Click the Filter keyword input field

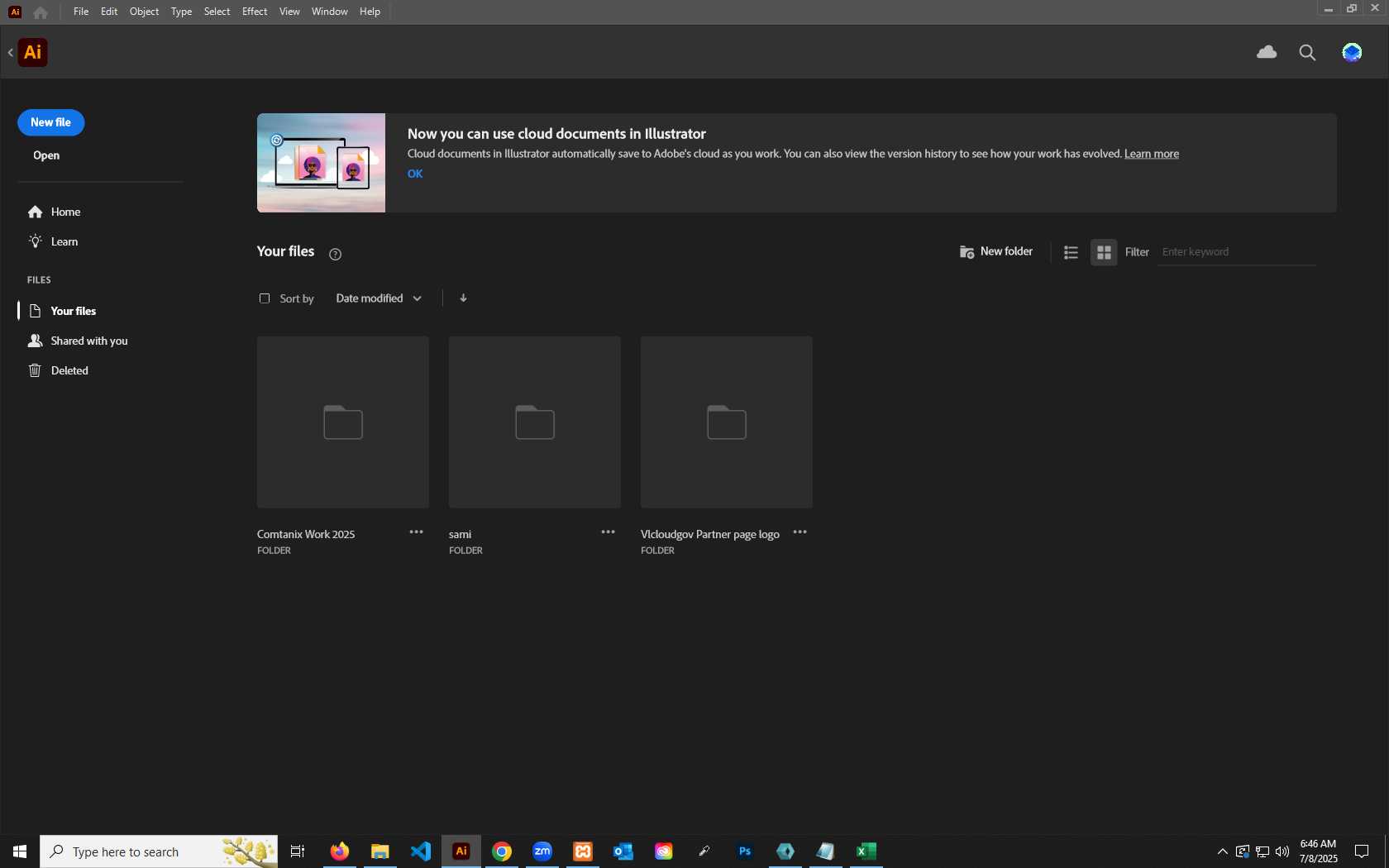[x=1236, y=252]
